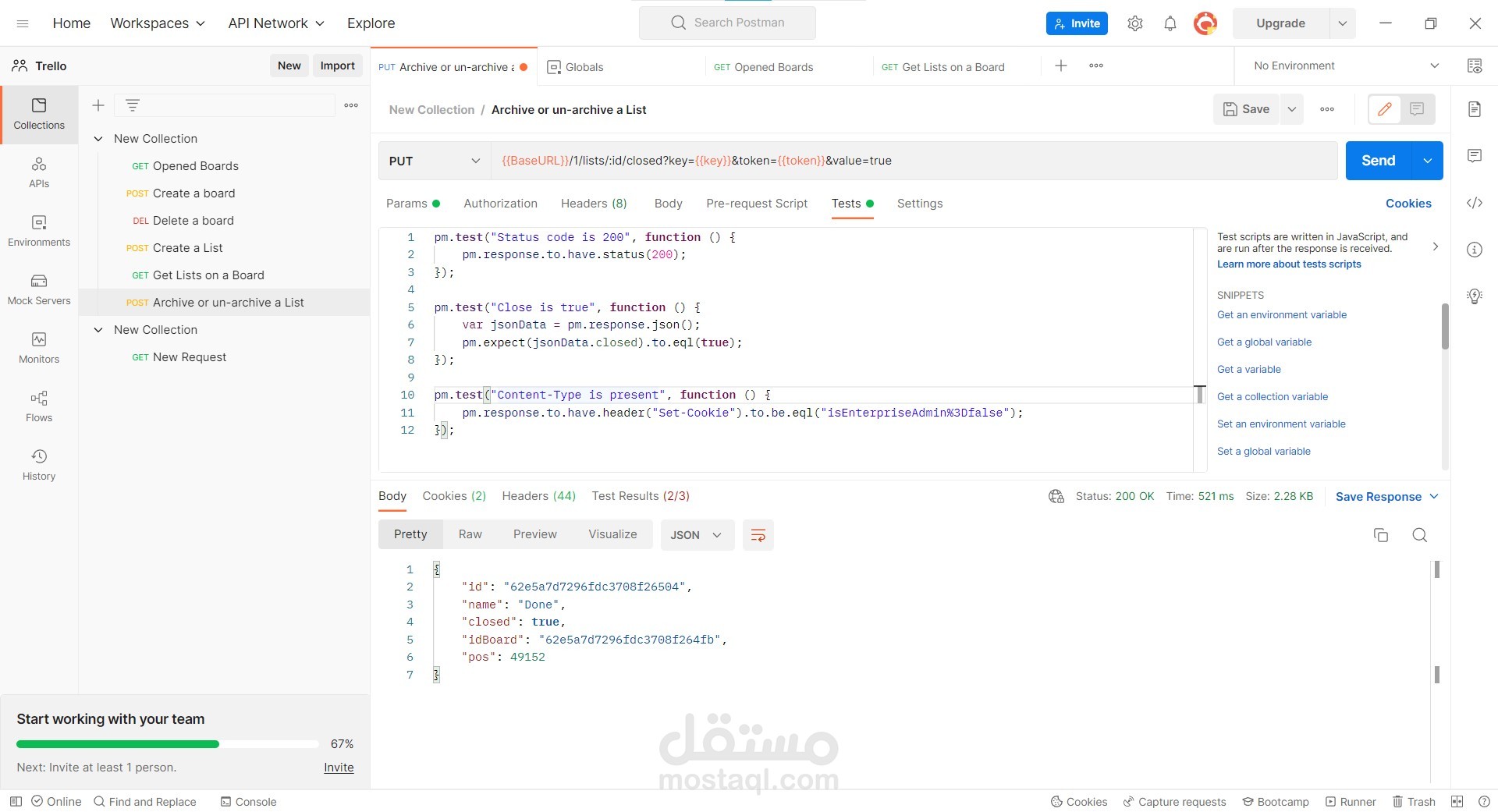Open the documentation panel icon
Screen dimensions: 1498x812
(x=1475, y=109)
